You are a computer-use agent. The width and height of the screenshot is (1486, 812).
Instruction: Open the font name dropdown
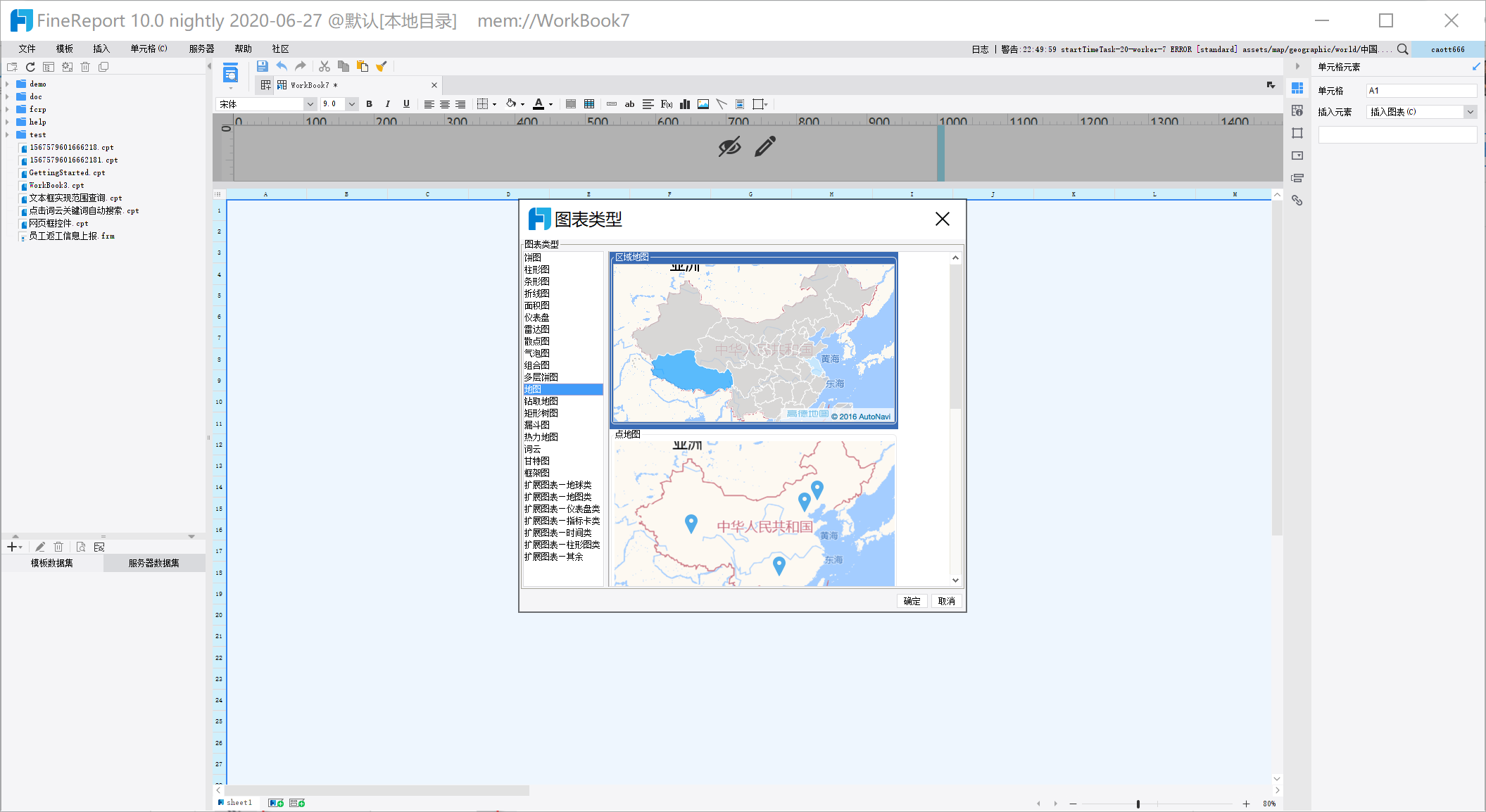pos(310,104)
